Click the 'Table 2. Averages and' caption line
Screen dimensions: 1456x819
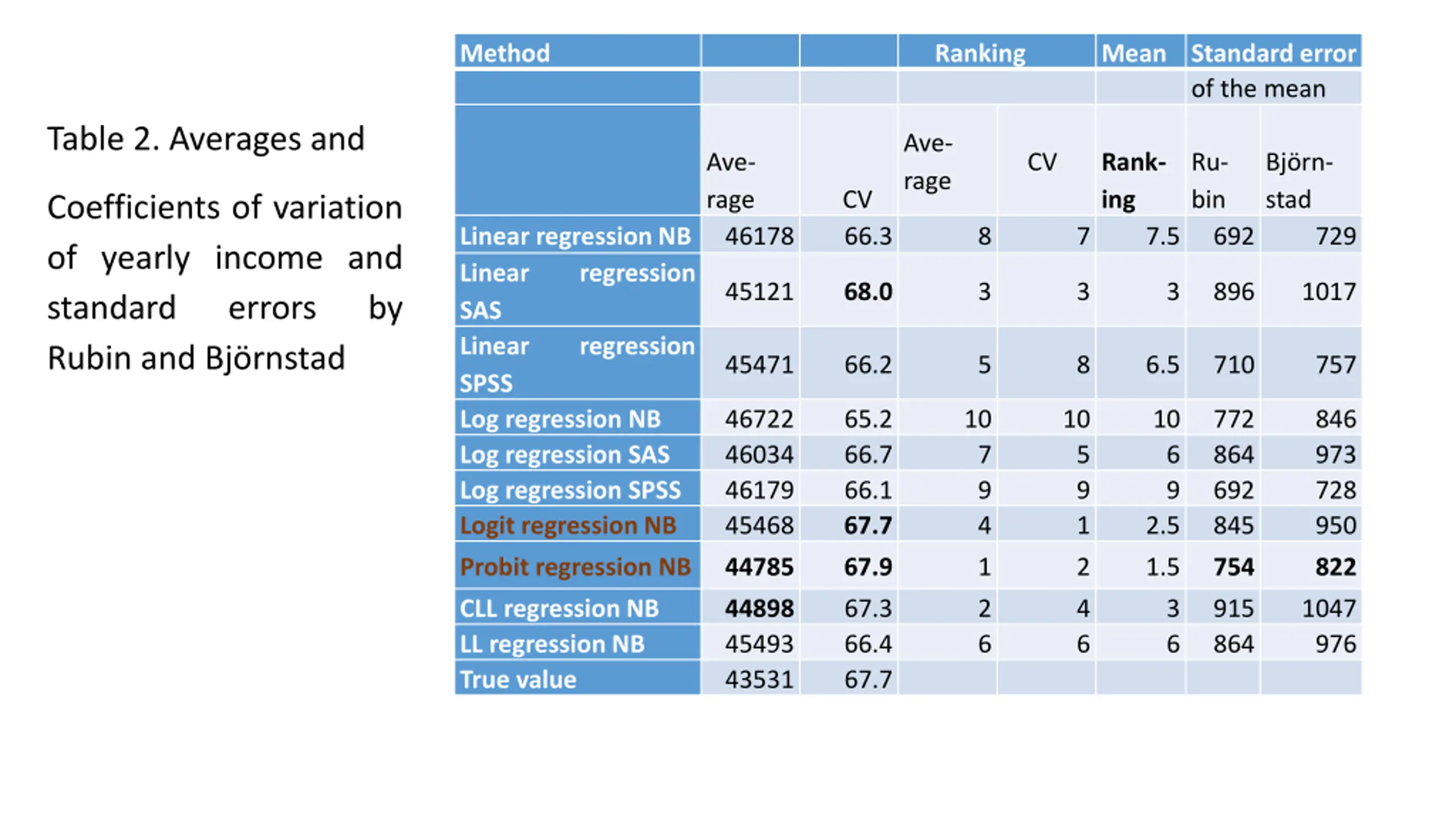[x=206, y=139]
